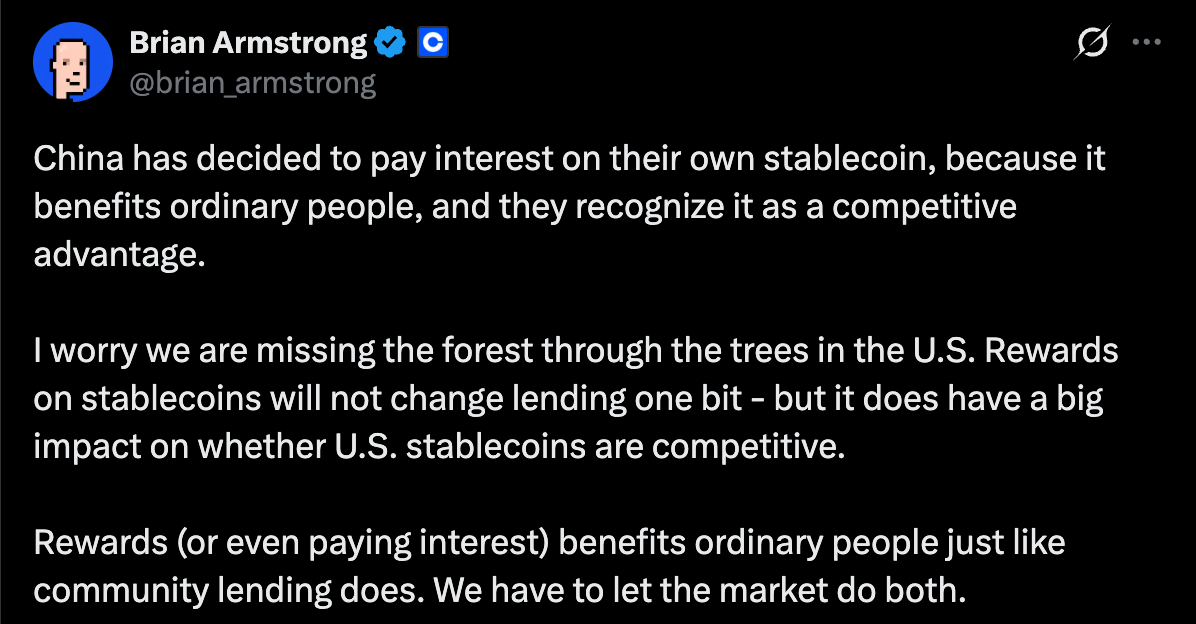Click the verification badge beside Brian Armstrong

point(390,42)
